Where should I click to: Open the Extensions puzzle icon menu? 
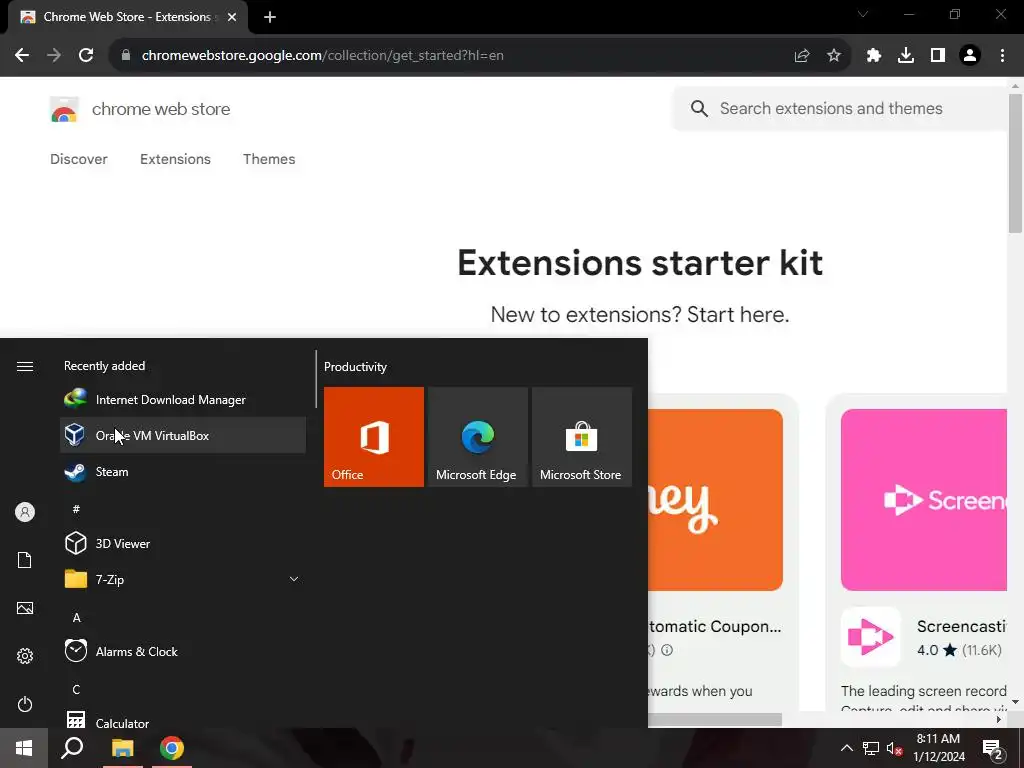tap(874, 56)
